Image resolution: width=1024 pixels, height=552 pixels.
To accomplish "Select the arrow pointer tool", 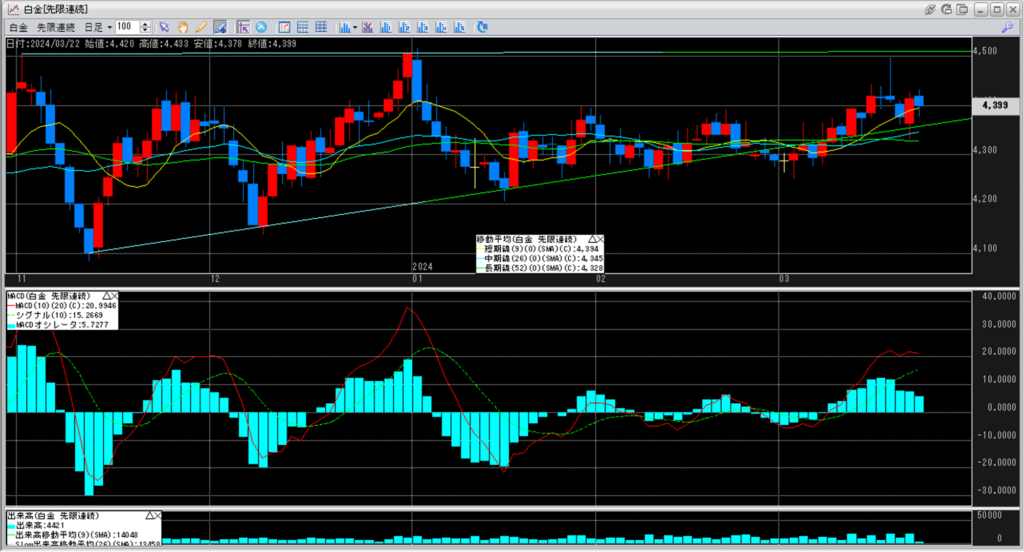I will click(x=165, y=26).
